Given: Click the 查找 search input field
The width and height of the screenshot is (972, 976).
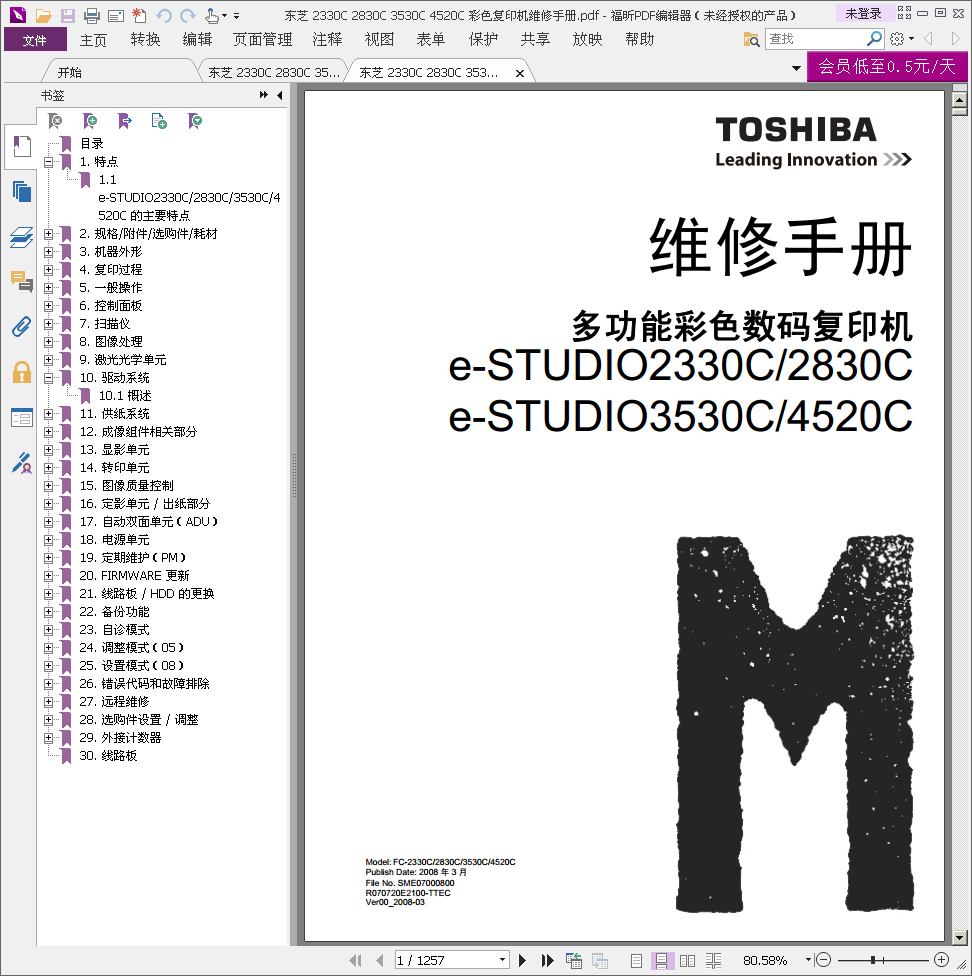Looking at the screenshot, I should [x=816, y=39].
